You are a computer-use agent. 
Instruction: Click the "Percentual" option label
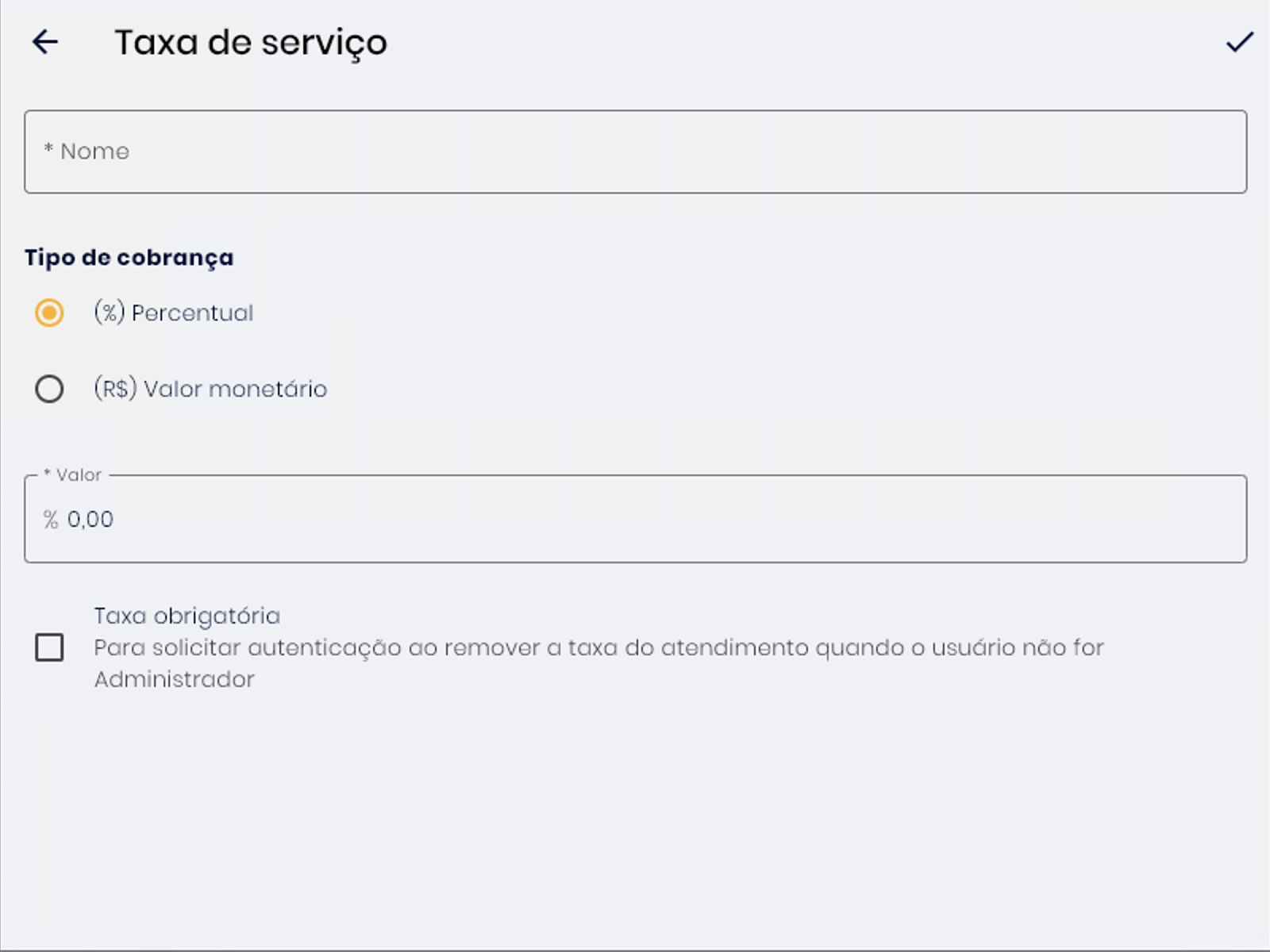(x=193, y=313)
